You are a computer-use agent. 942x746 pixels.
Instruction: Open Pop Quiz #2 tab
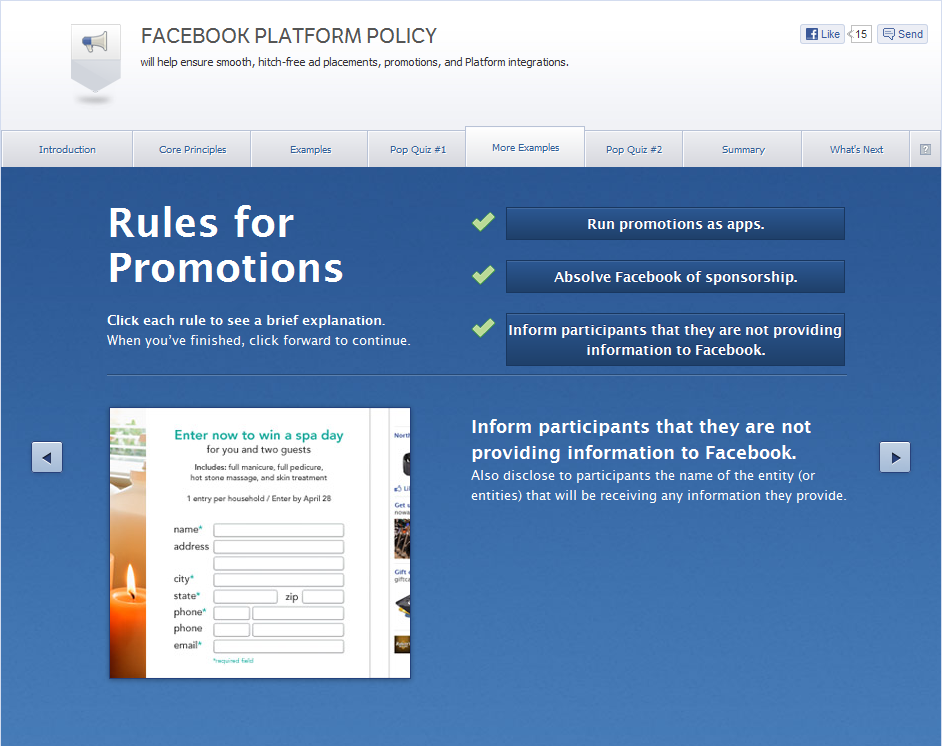click(x=634, y=149)
